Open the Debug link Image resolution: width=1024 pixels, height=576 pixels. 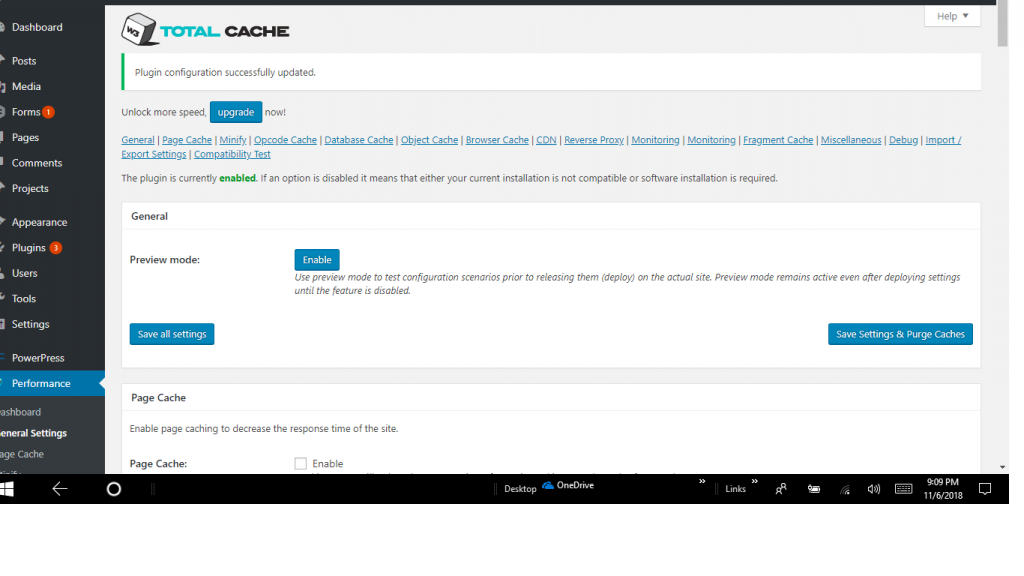click(x=903, y=140)
